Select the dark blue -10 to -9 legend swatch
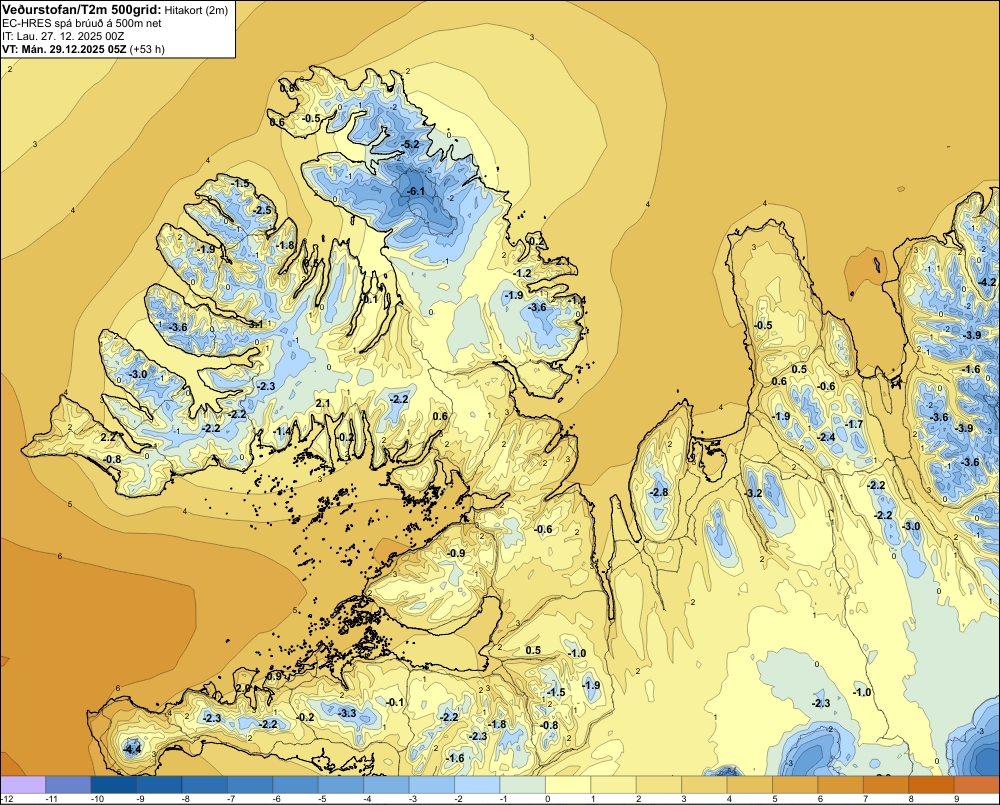Screen dimensions: 1000x805 click(x=114, y=784)
